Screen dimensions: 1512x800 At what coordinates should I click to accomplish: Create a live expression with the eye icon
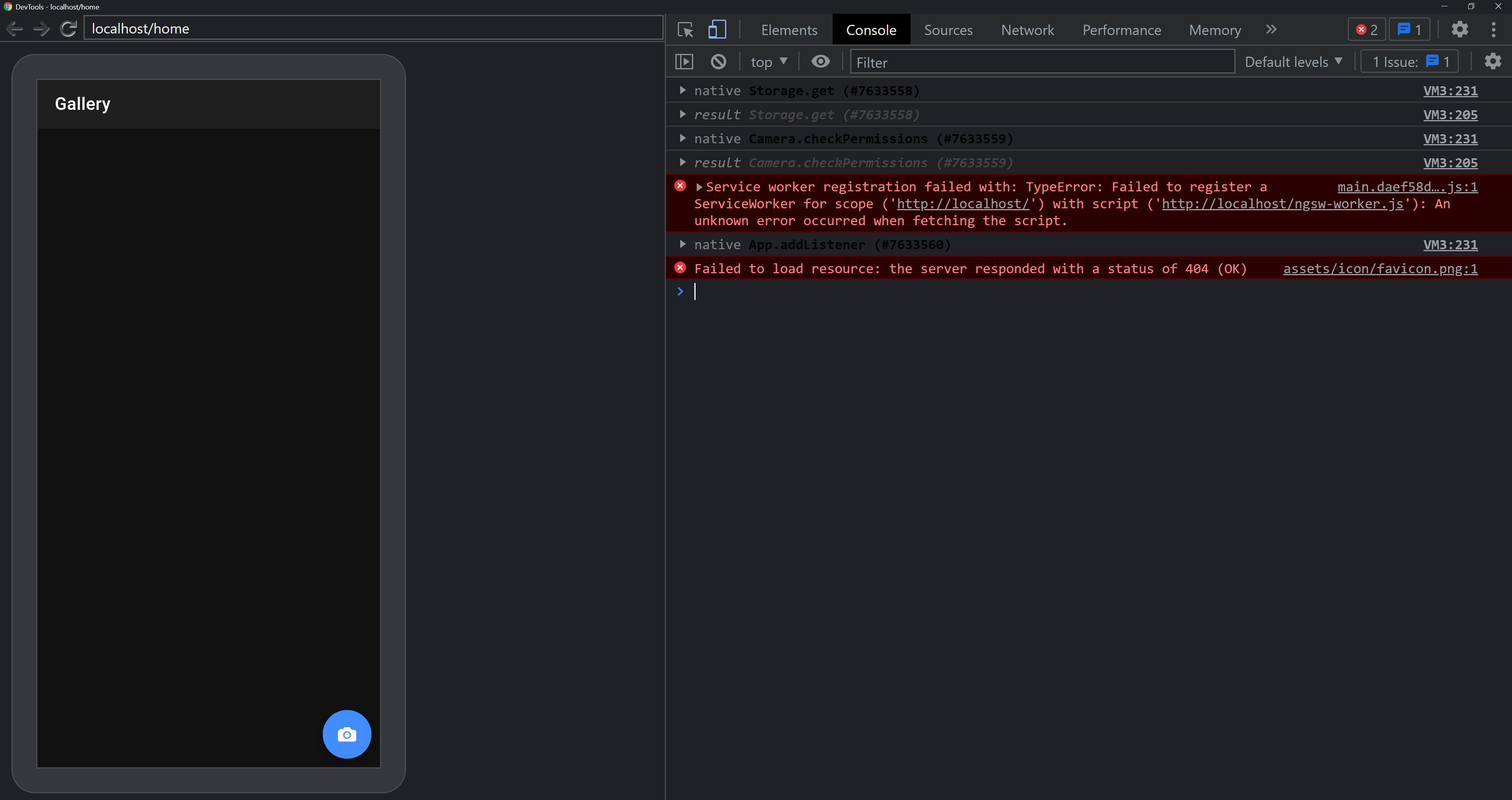pyautogui.click(x=820, y=61)
